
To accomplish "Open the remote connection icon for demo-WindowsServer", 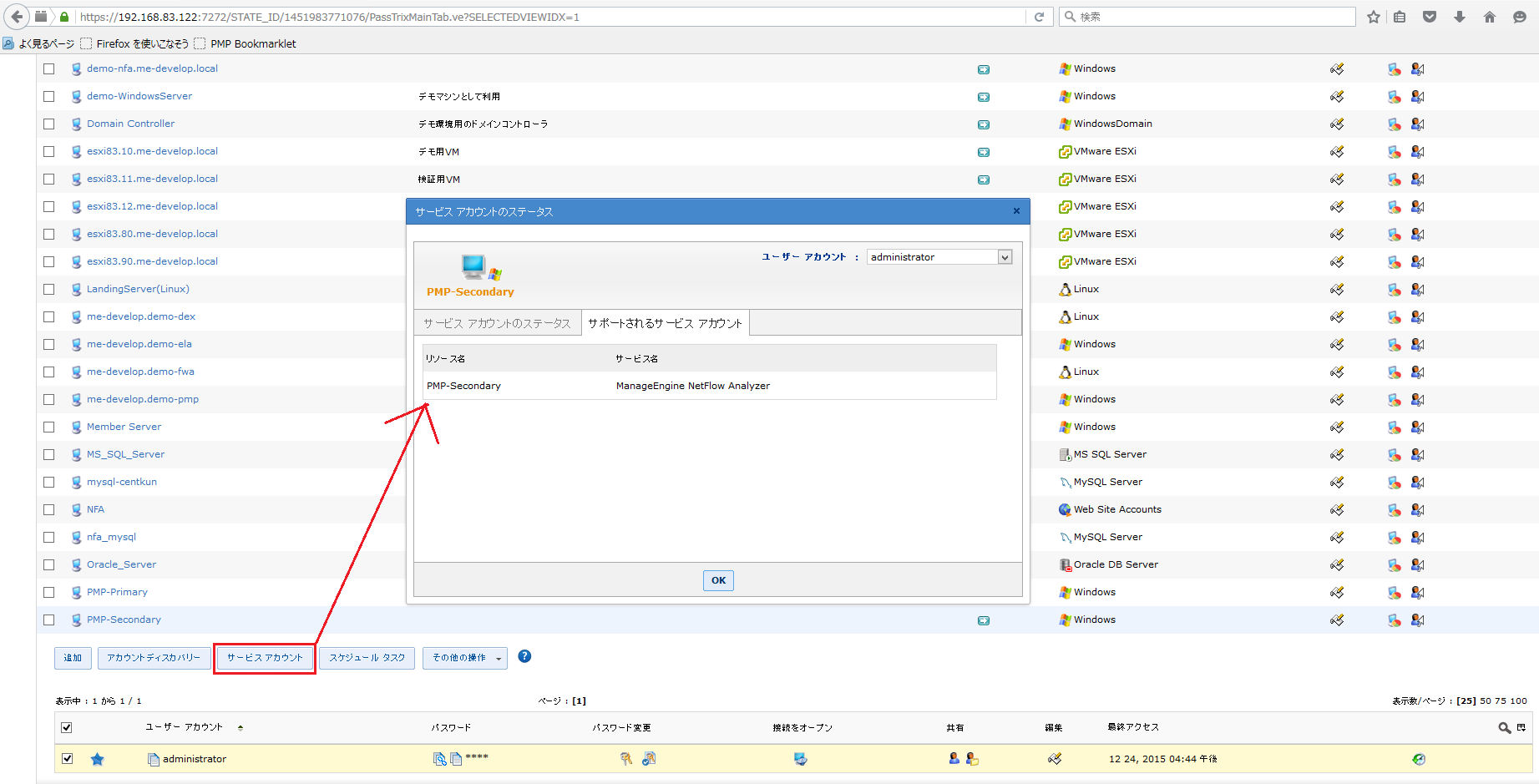I will point(984,97).
